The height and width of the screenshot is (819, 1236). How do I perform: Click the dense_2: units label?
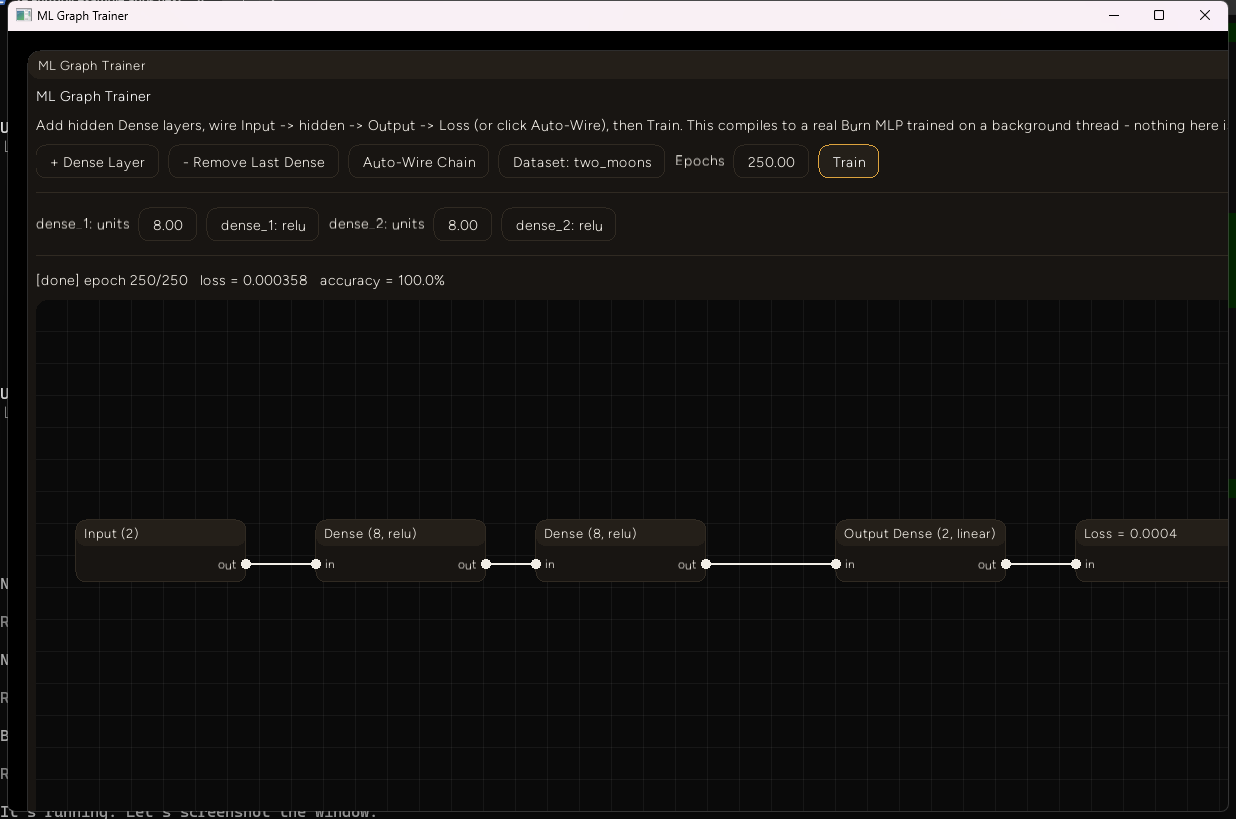(376, 224)
